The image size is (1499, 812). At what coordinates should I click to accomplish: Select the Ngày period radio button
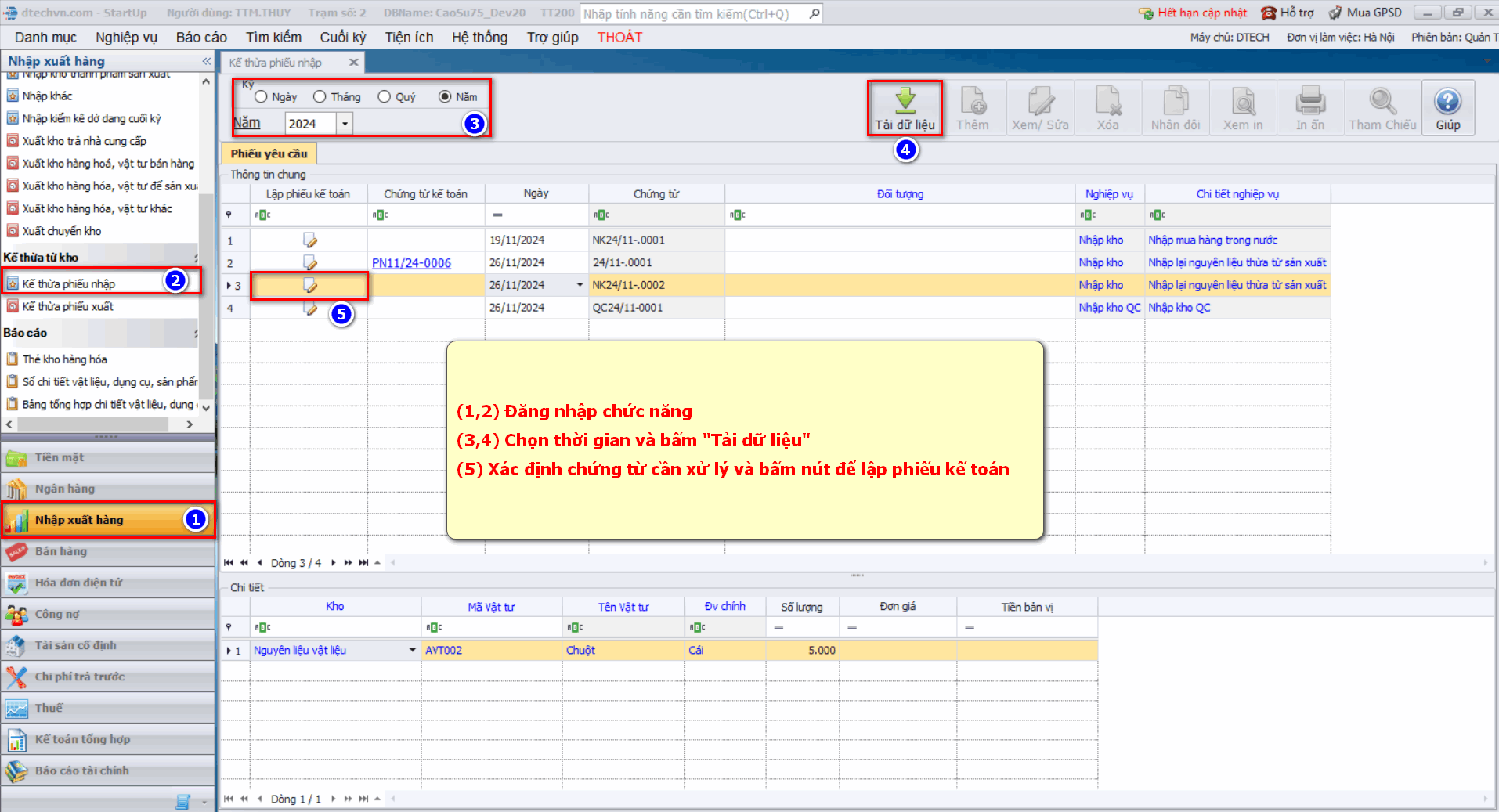[262, 97]
